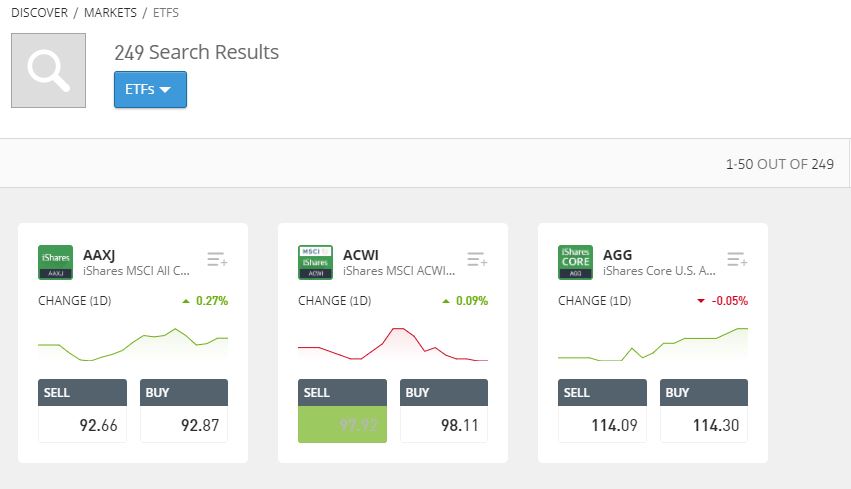851x489 pixels.
Task: Click the large magnifying glass search icon
Action: pos(48,71)
